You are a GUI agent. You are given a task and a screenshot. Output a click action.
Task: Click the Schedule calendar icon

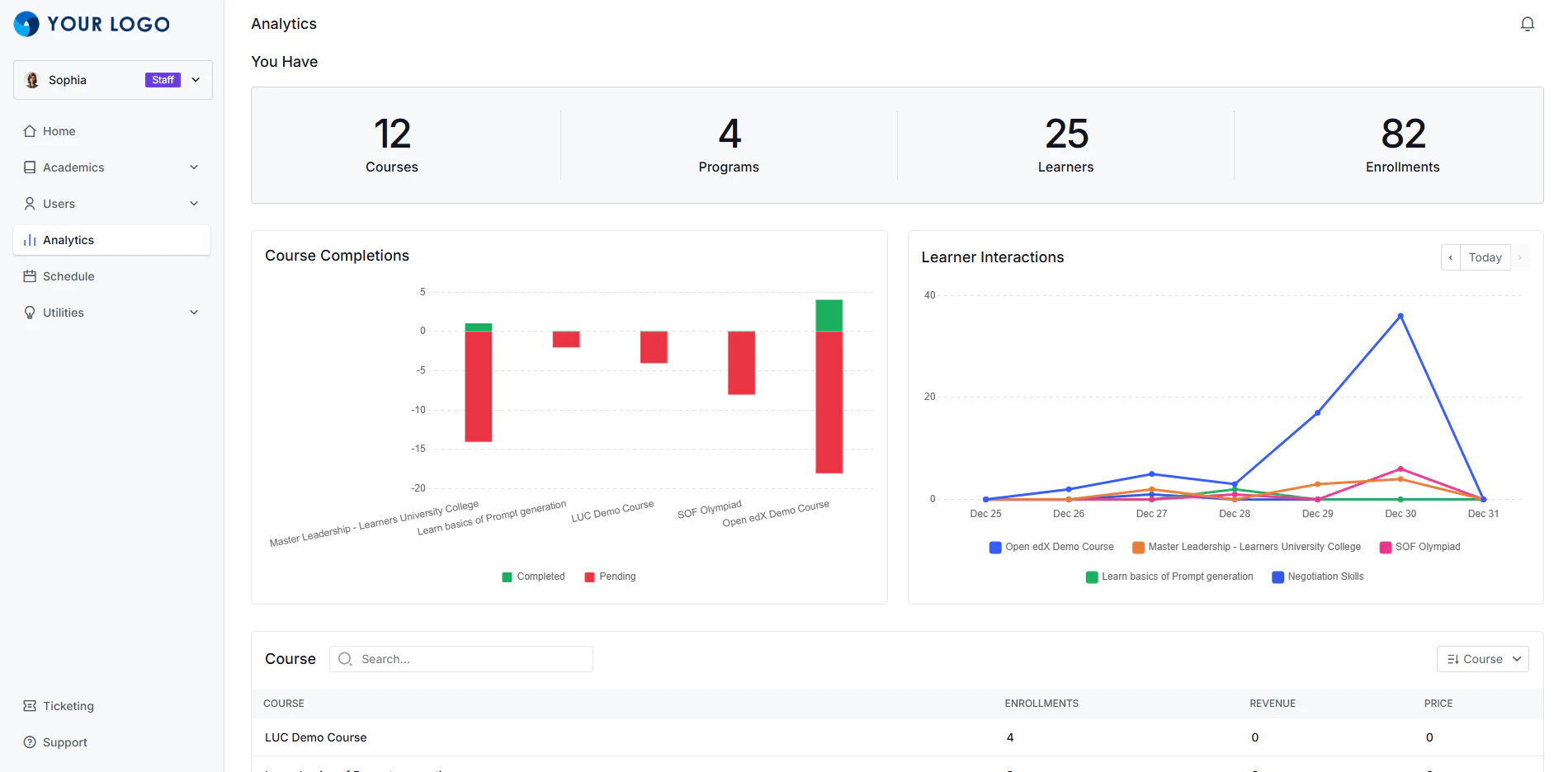pos(30,276)
